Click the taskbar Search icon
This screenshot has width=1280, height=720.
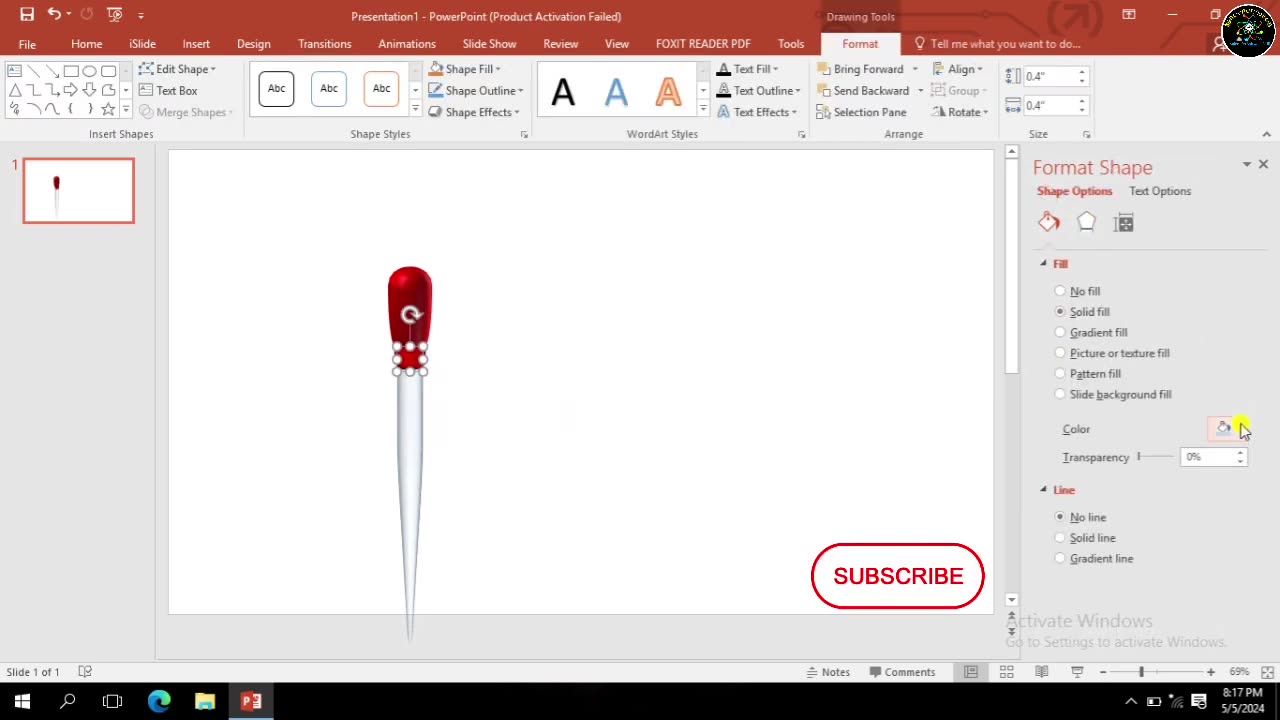pyautogui.click(x=68, y=701)
